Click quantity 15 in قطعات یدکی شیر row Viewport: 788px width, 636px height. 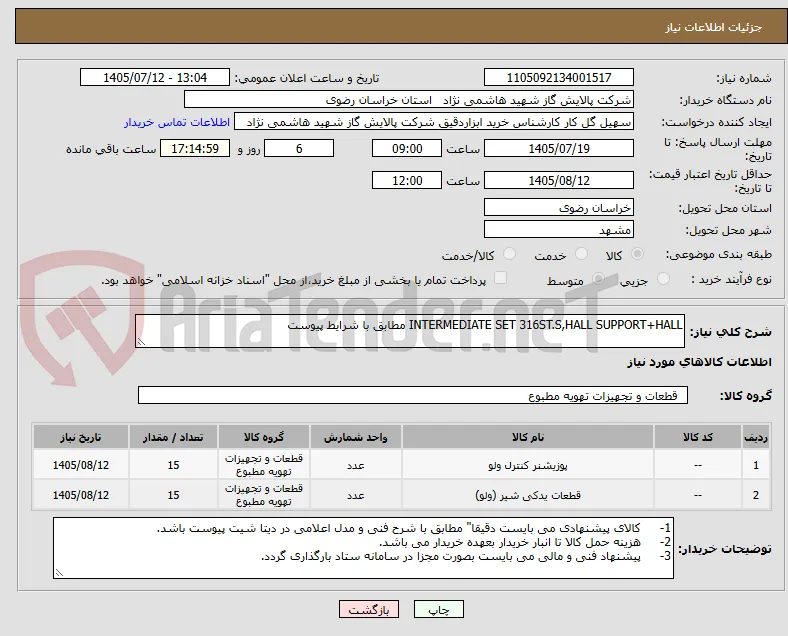(x=173, y=495)
